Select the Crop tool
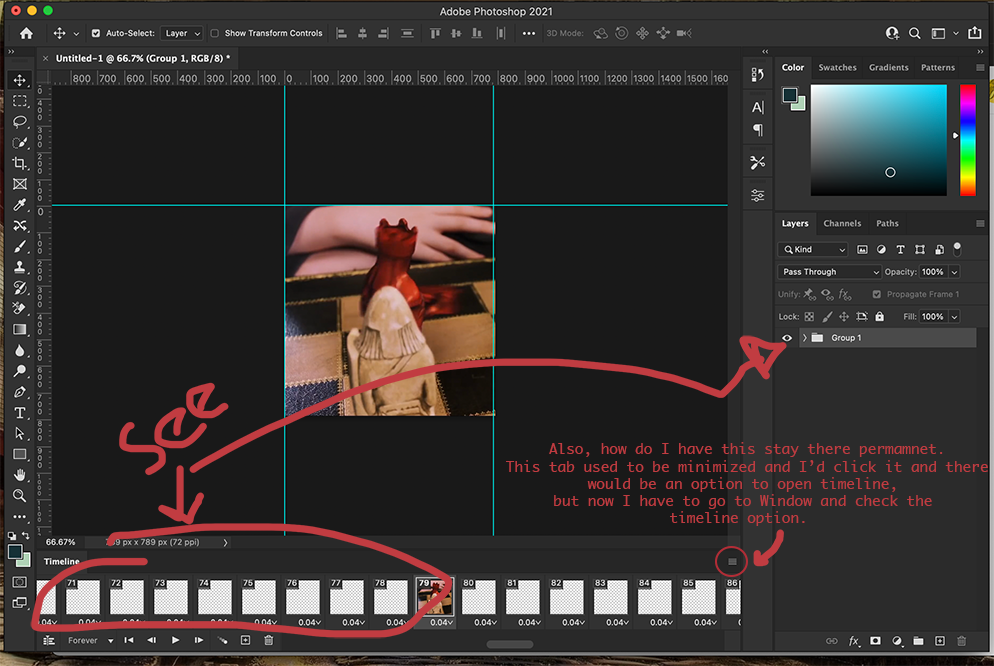 pyautogui.click(x=21, y=163)
